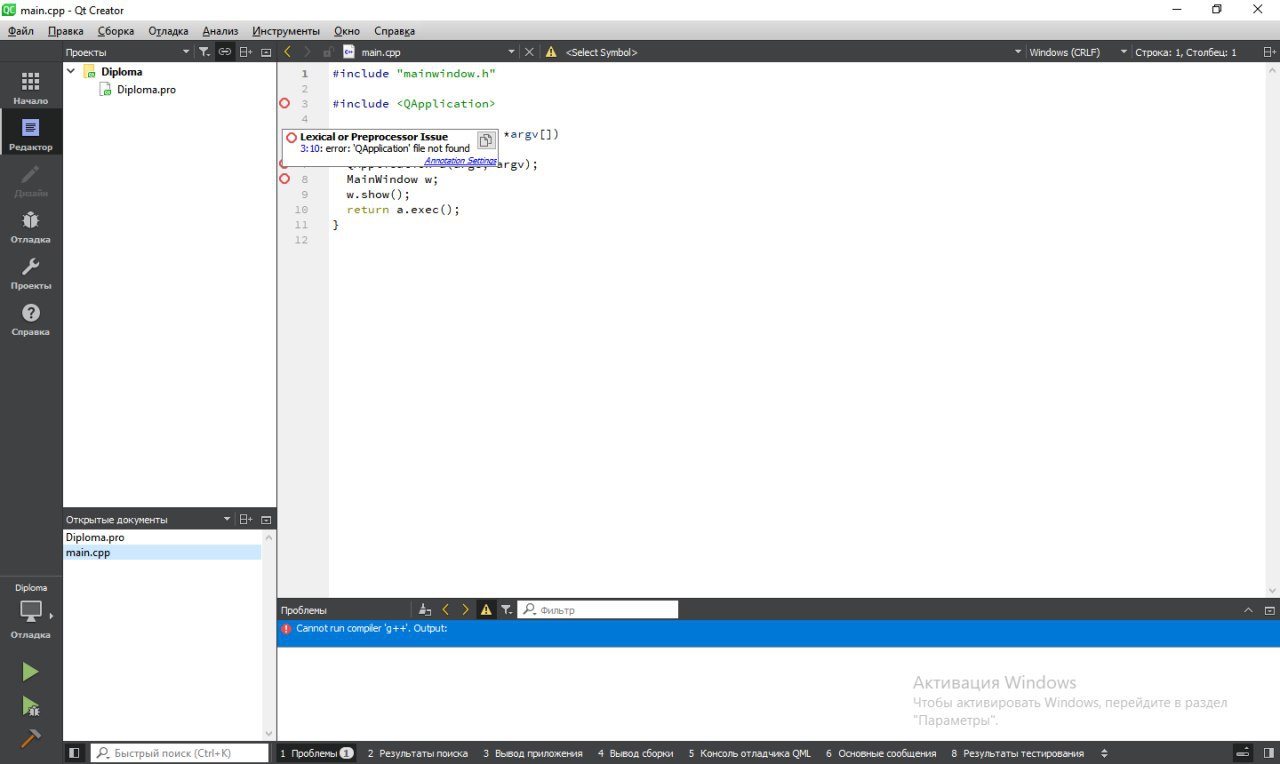Open Консоль отладчика QML pane
This screenshot has height=764, width=1280.
[x=749, y=753]
